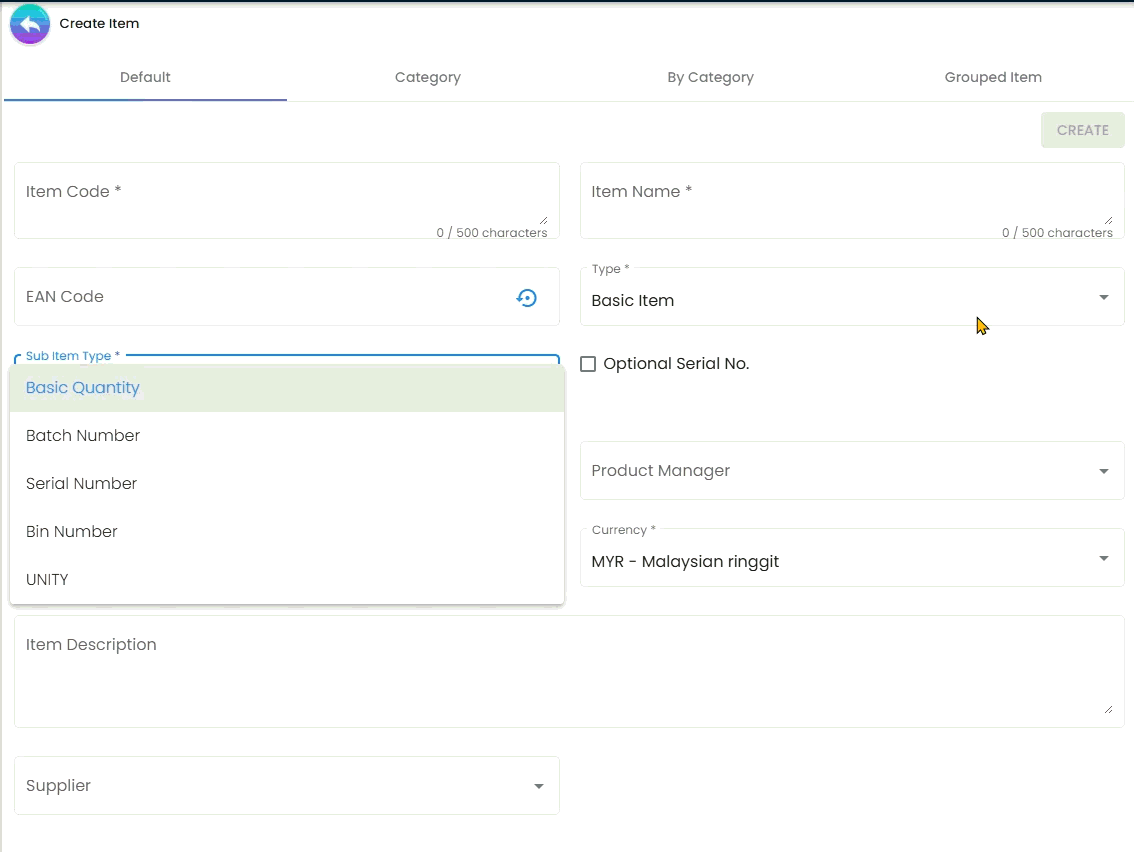Open the By Category tab

coord(710,77)
